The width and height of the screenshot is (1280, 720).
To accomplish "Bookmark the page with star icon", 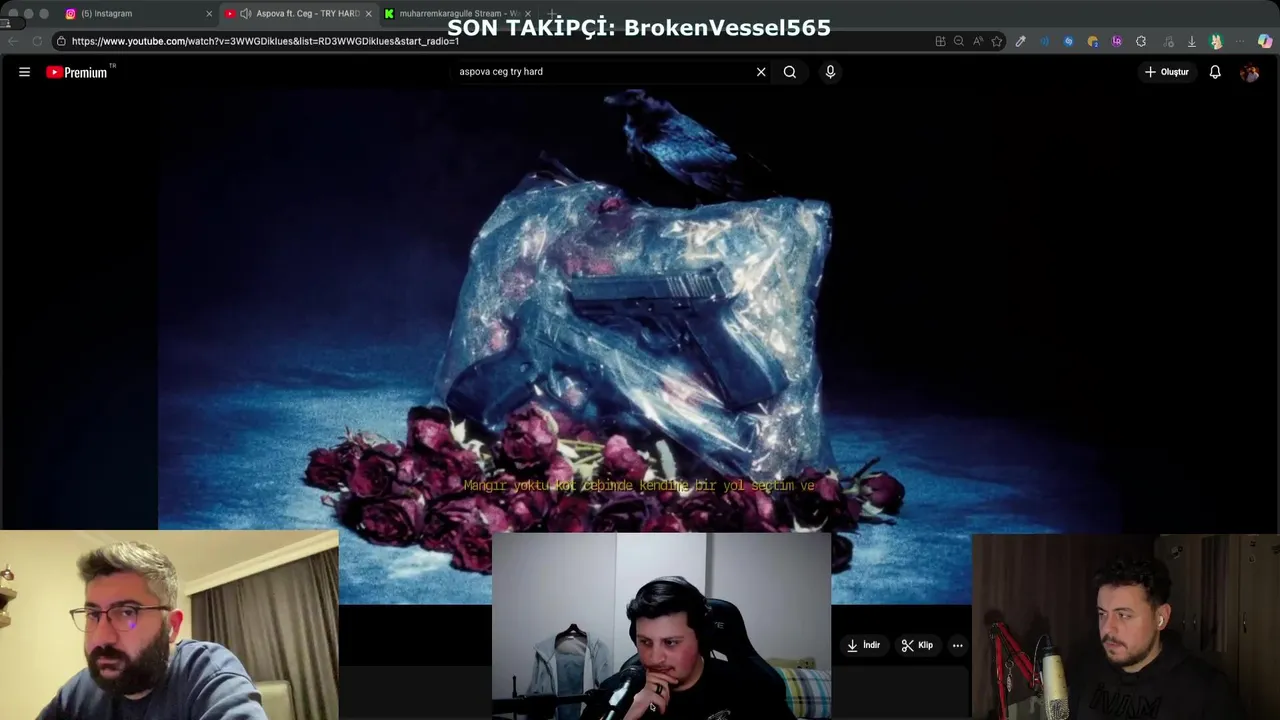I will (997, 41).
